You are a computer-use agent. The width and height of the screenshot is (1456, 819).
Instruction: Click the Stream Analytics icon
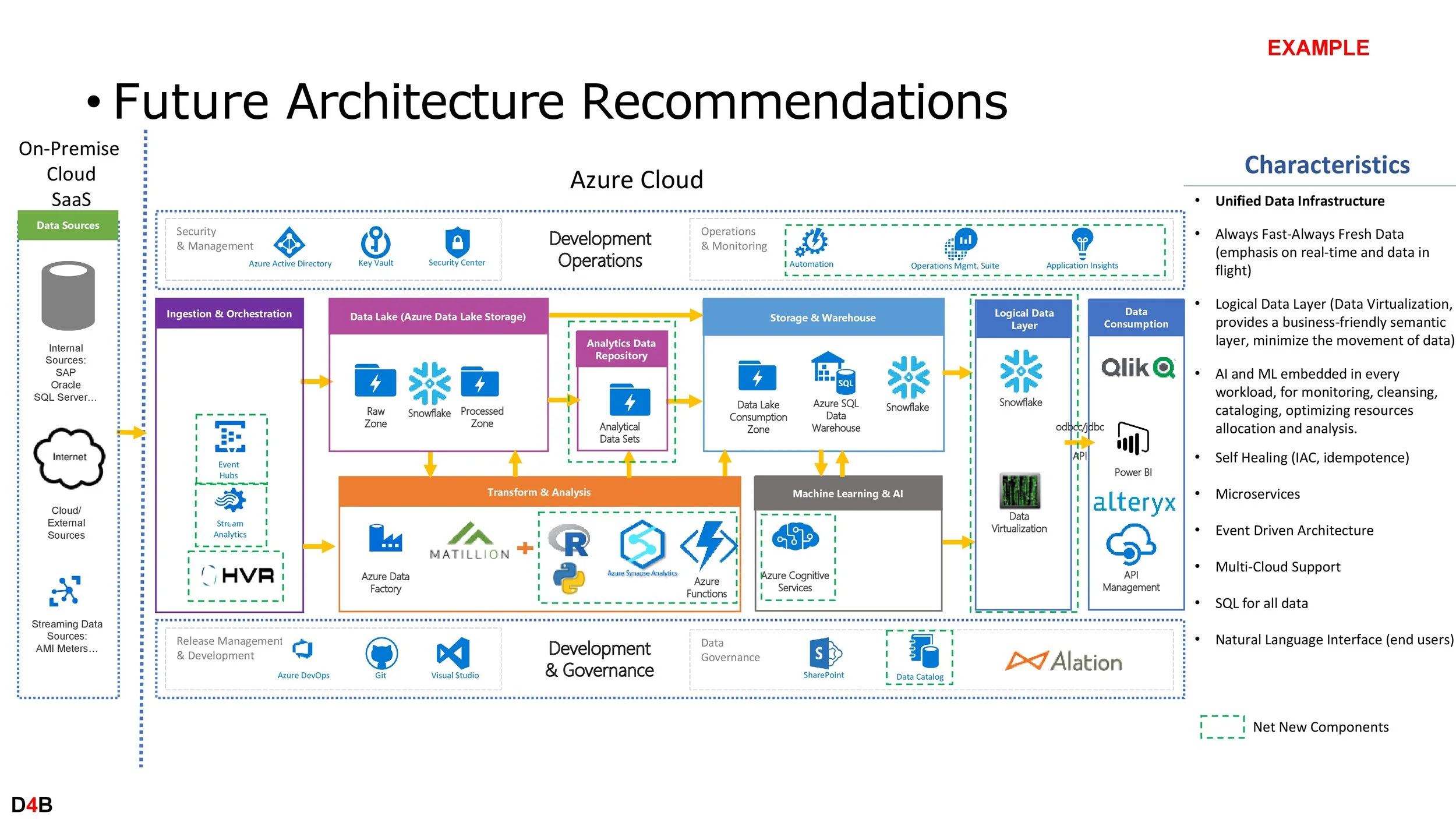(231, 500)
